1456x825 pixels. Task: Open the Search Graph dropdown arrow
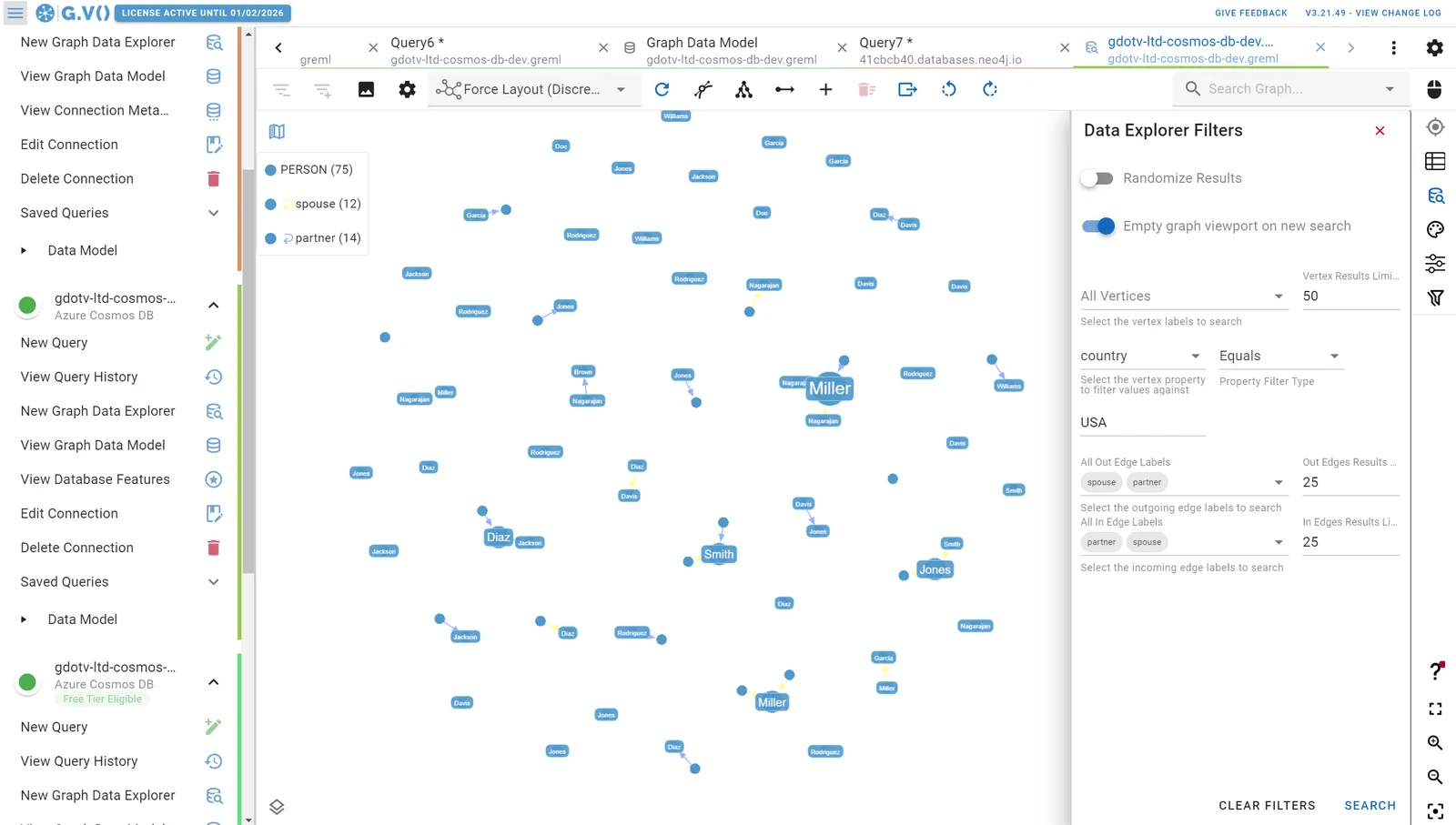1390,89
